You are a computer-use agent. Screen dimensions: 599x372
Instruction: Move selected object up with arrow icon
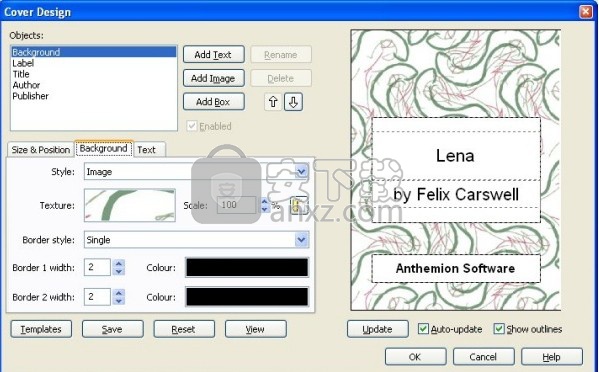coord(273,102)
